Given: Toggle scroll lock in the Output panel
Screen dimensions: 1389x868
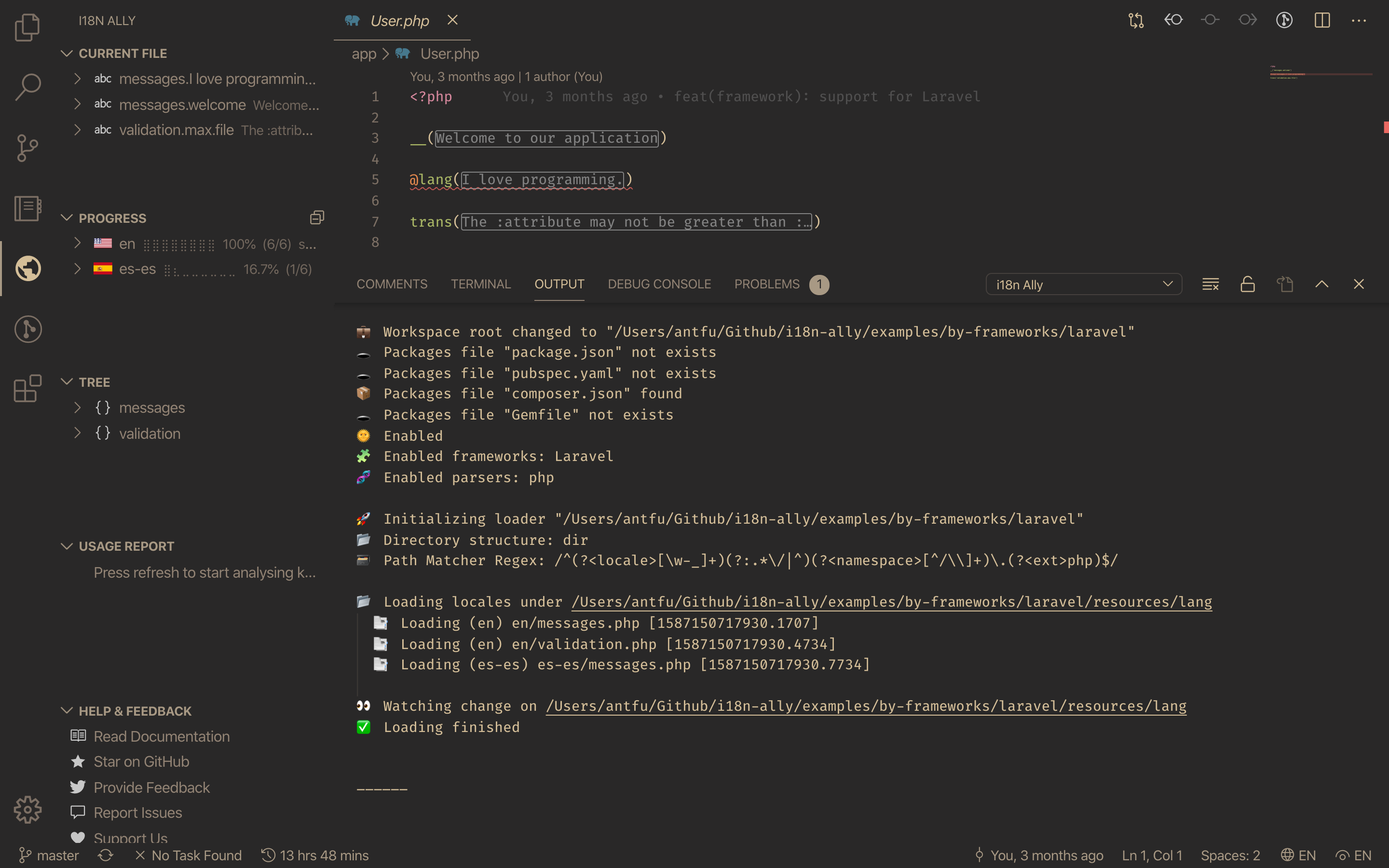Looking at the screenshot, I should click(1247, 284).
